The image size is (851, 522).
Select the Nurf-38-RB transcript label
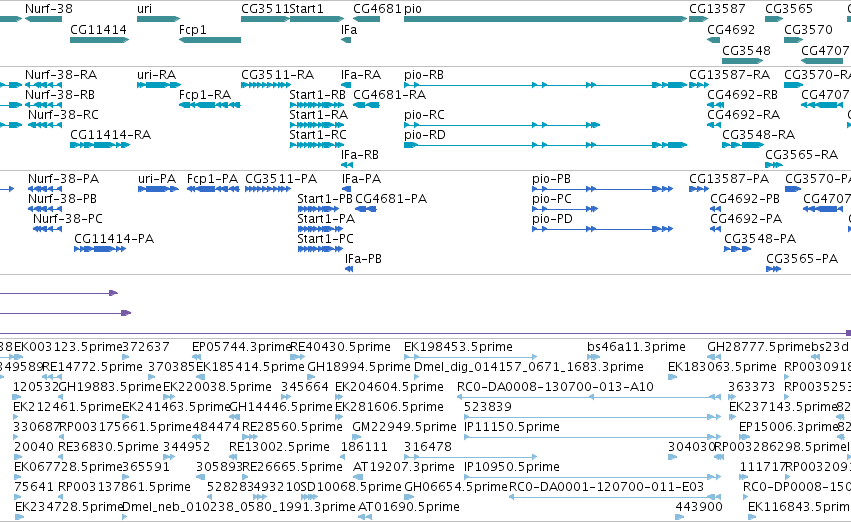pos(60,95)
